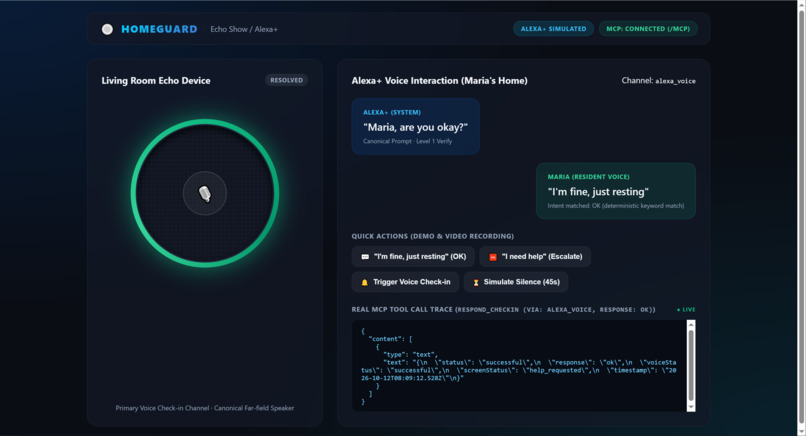Simulate Silence (45s)
Viewport: 806px width, 436px height.
point(516,282)
